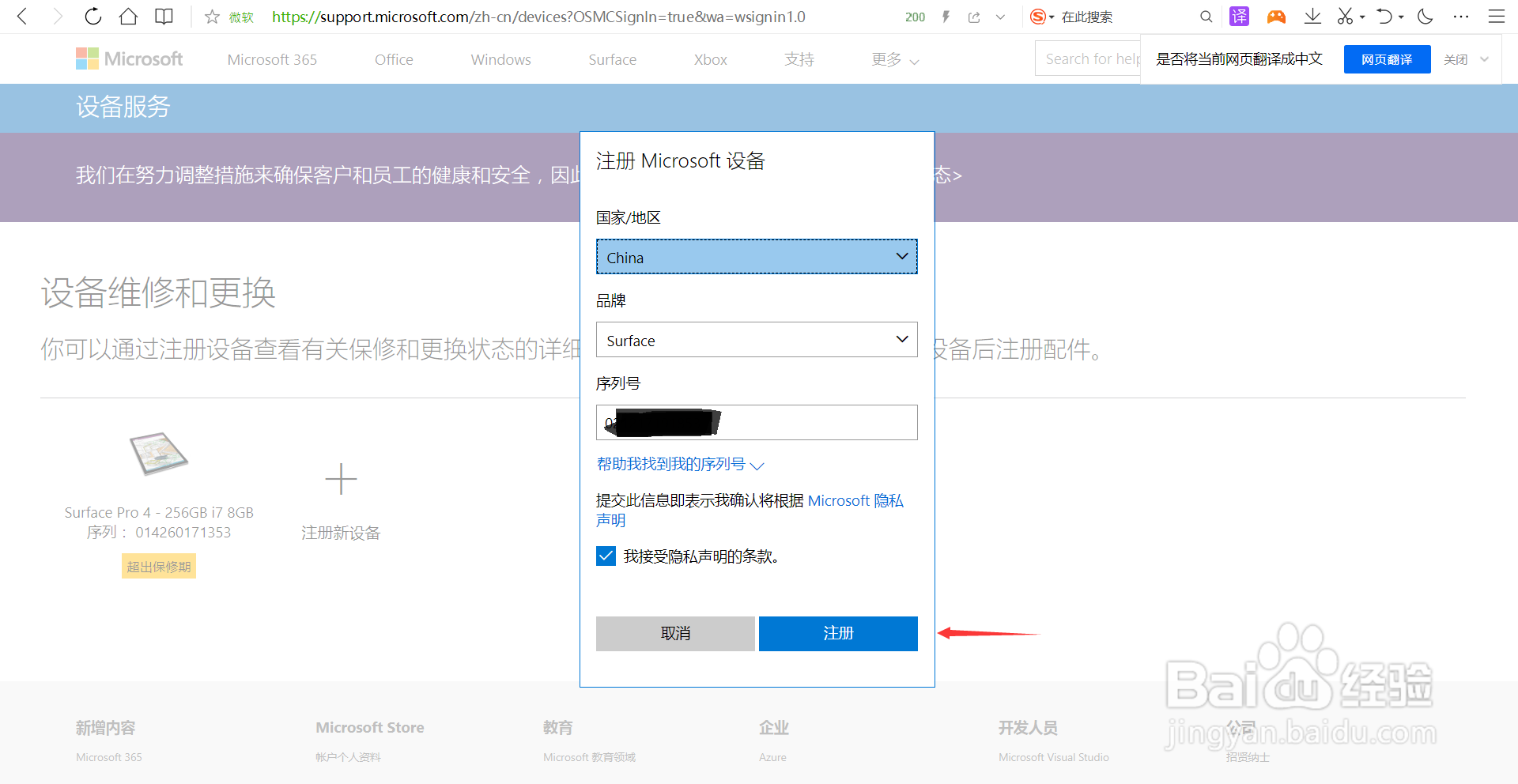Click the Microsoft logo
The image size is (1518, 784).
coord(129,58)
